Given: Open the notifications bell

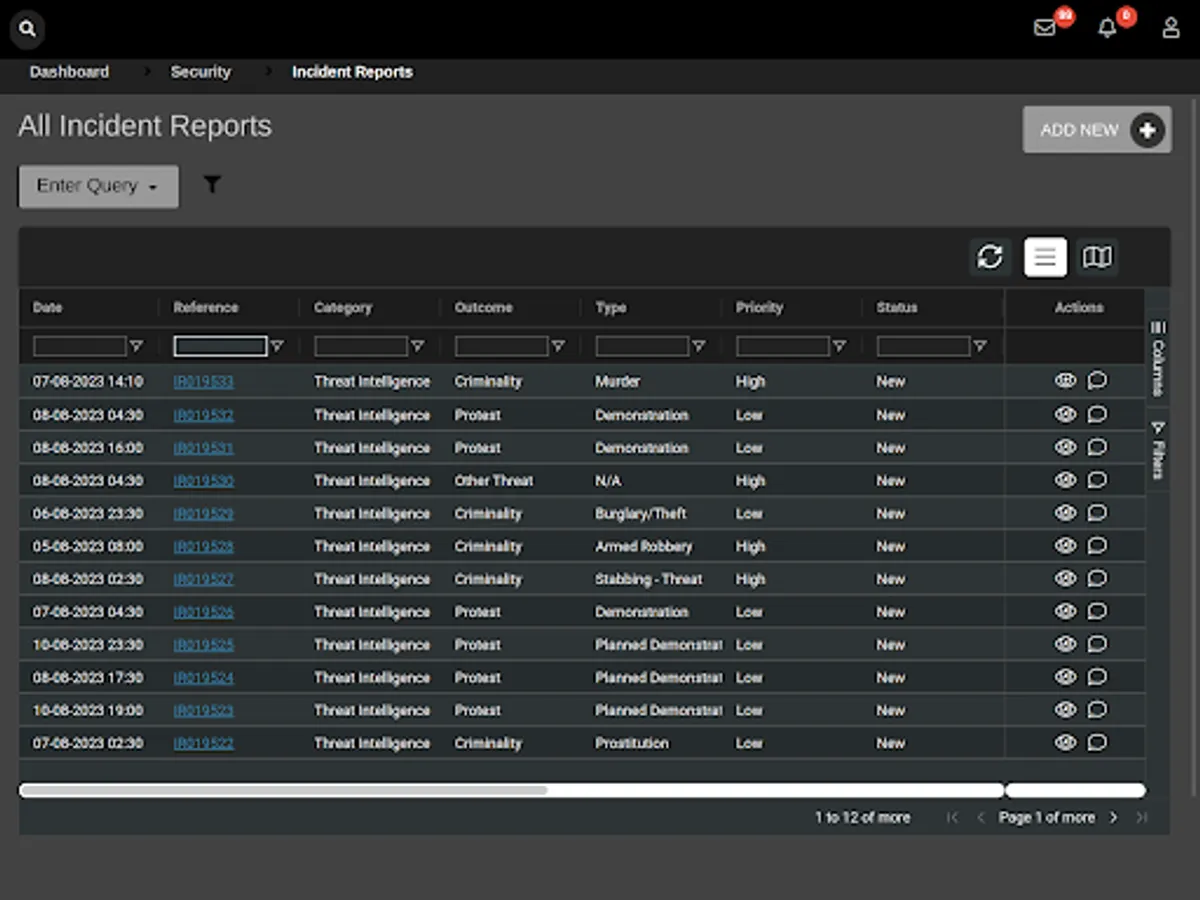Looking at the screenshot, I should (1107, 28).
